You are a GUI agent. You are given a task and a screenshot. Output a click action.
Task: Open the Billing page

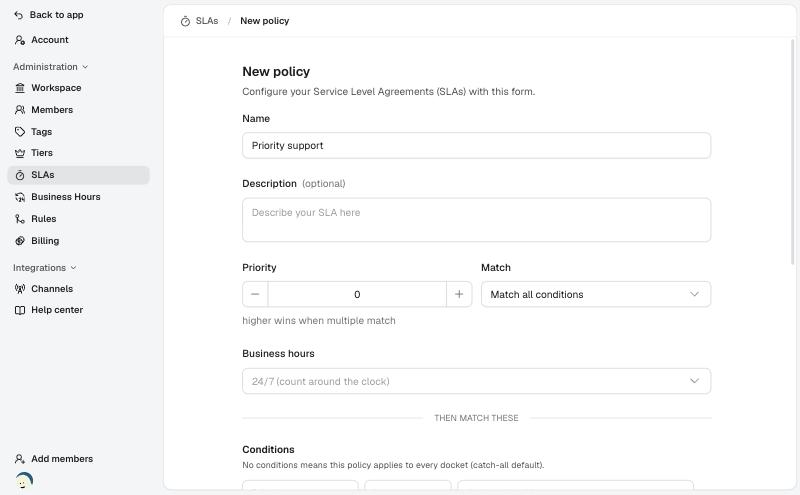pyautogui.click(x=79, y=241)
